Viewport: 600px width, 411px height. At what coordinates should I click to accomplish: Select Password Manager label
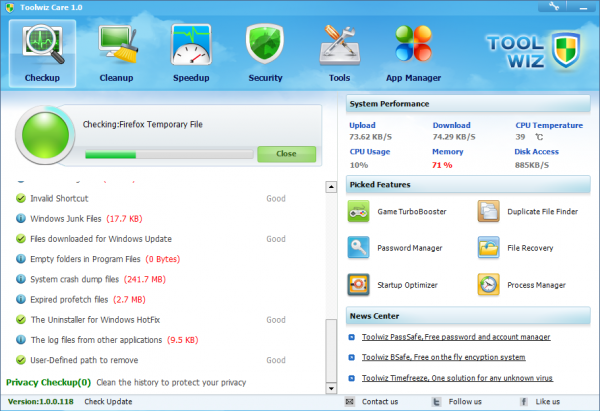409,248
